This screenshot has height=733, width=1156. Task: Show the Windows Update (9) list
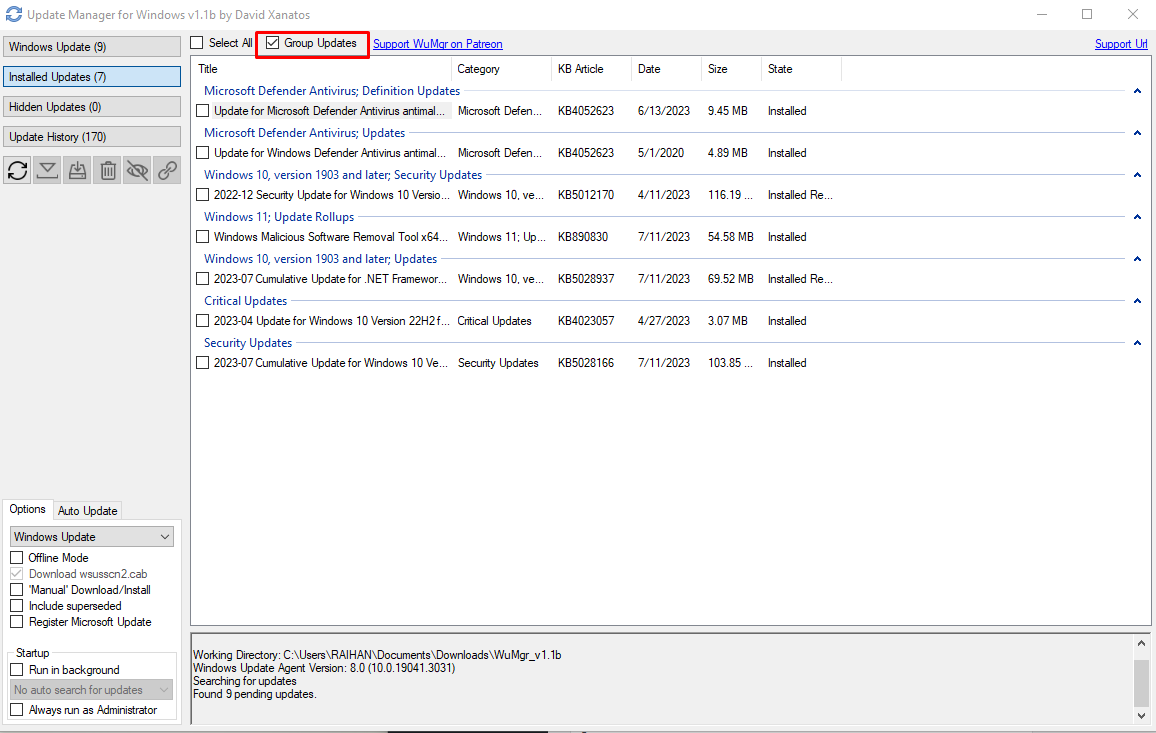pyautogui.click(x=92, y=47)
